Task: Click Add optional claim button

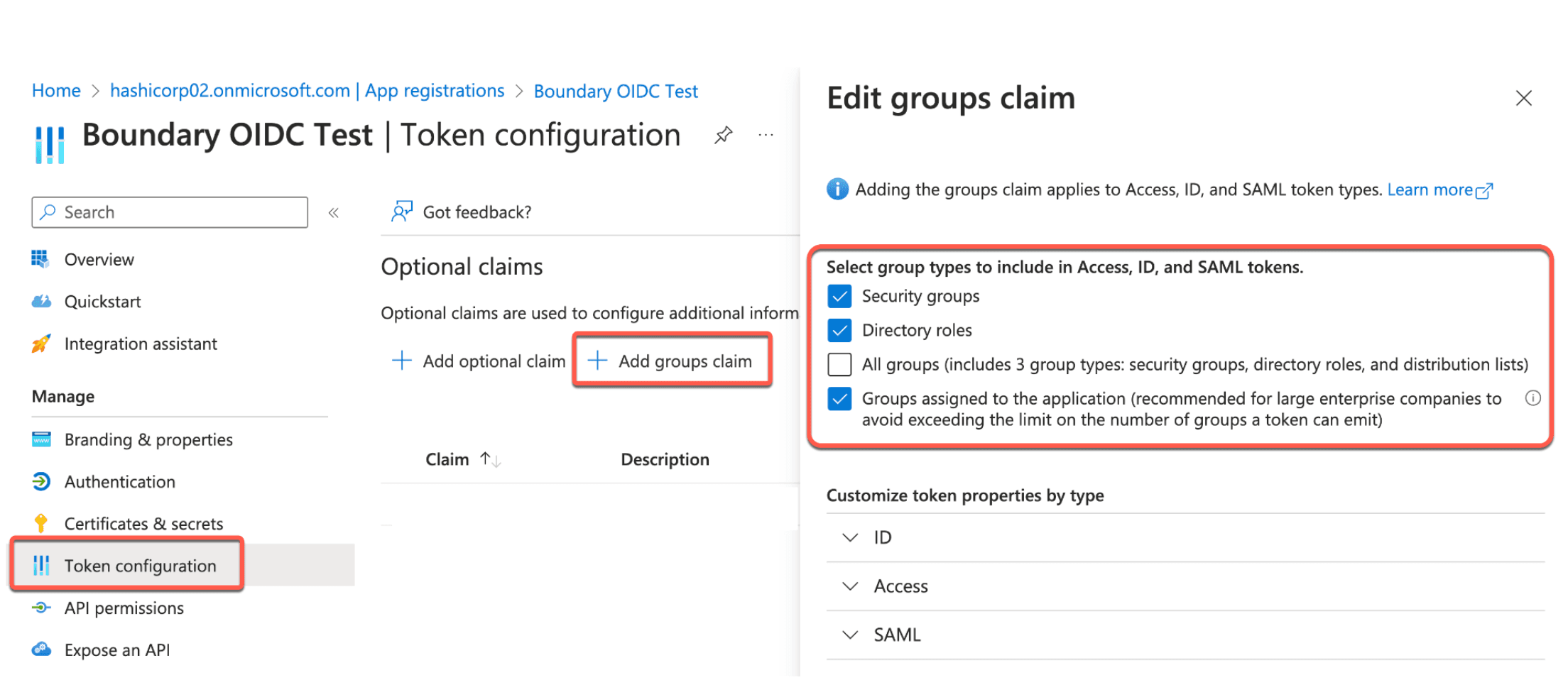Action: point(479,361)
